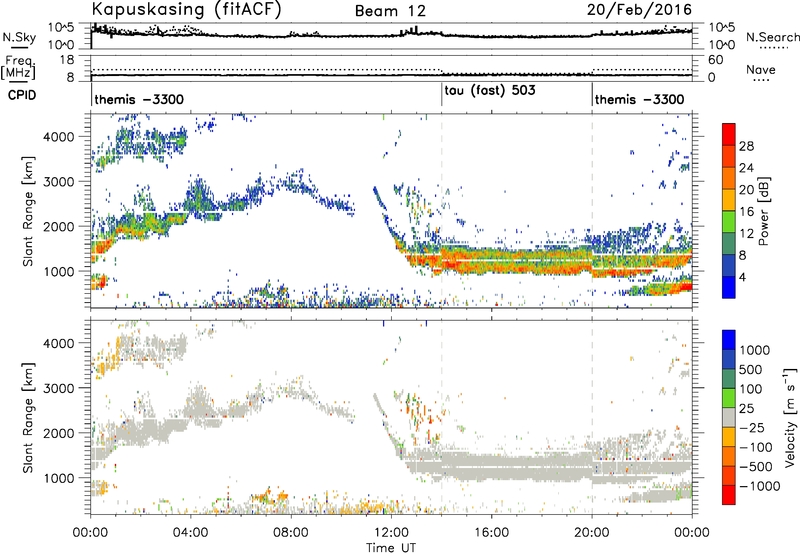This screenshot has height=554, width=800.
Task: Click the 20/Feb/2016 date label
Action: [x=639, y=9]
